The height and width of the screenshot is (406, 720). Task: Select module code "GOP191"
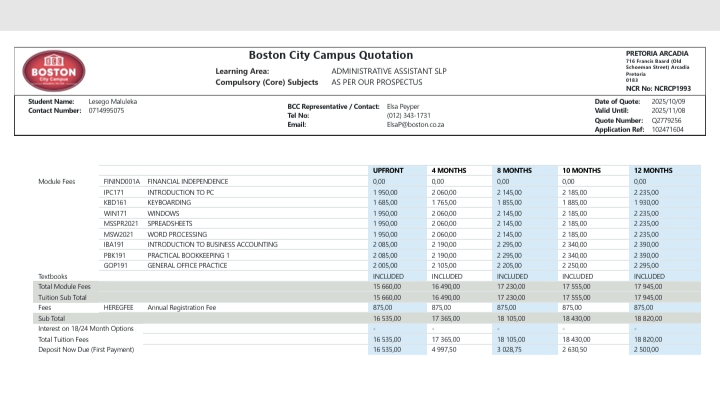[x=115, y=266]
